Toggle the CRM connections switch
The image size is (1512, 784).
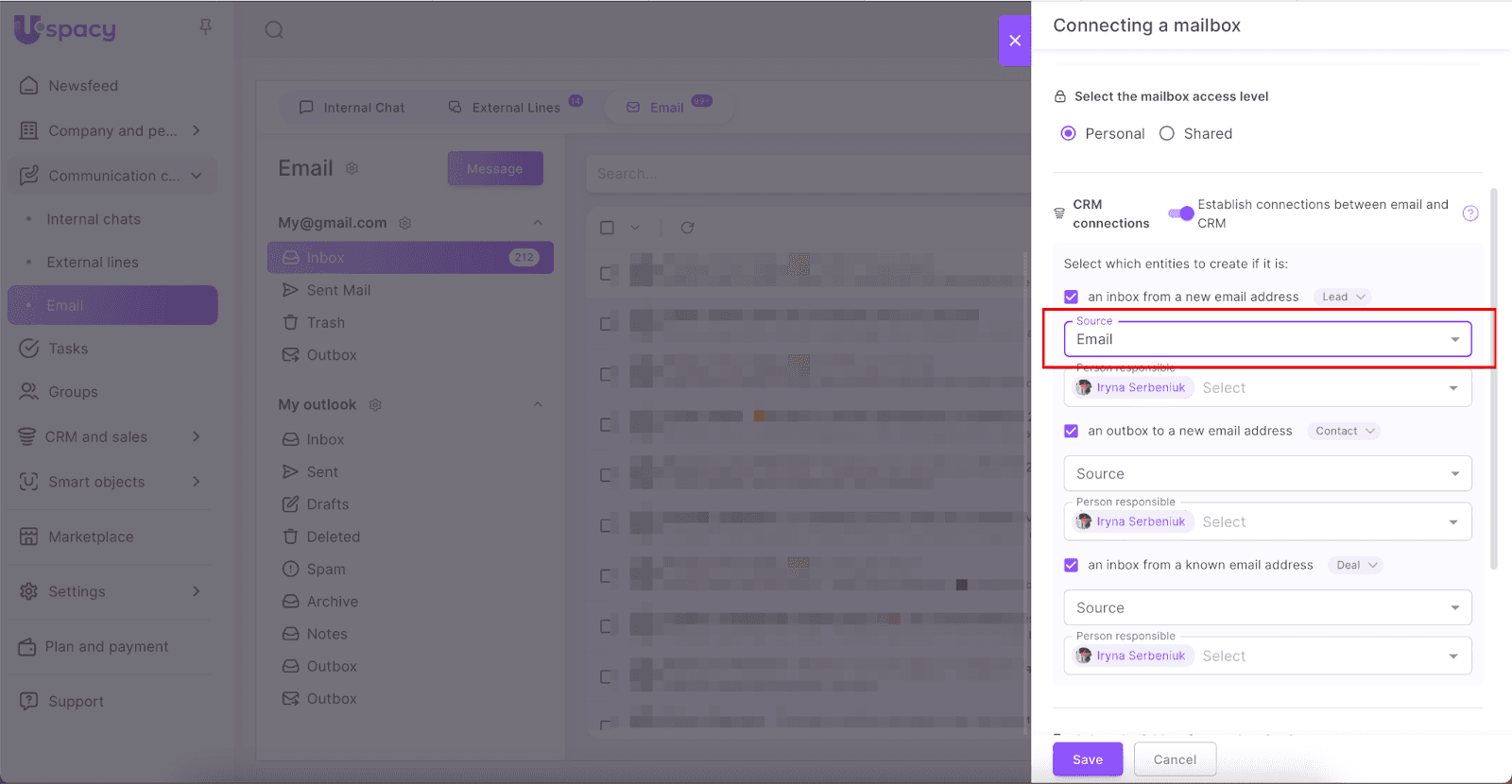[x=1180, y=213]
